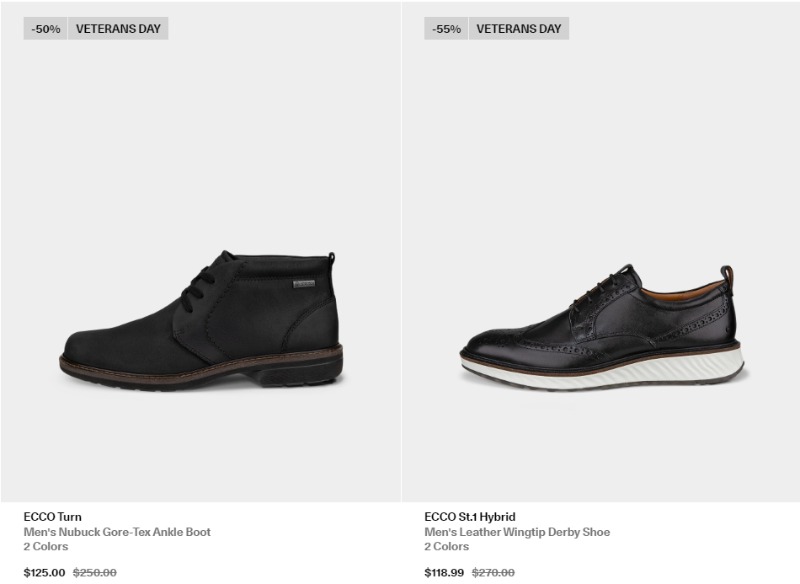Open the ECCO Turn black boot image
Image resolution: width=800 pixels, height=584 pixels.
(x=201, y=252)
